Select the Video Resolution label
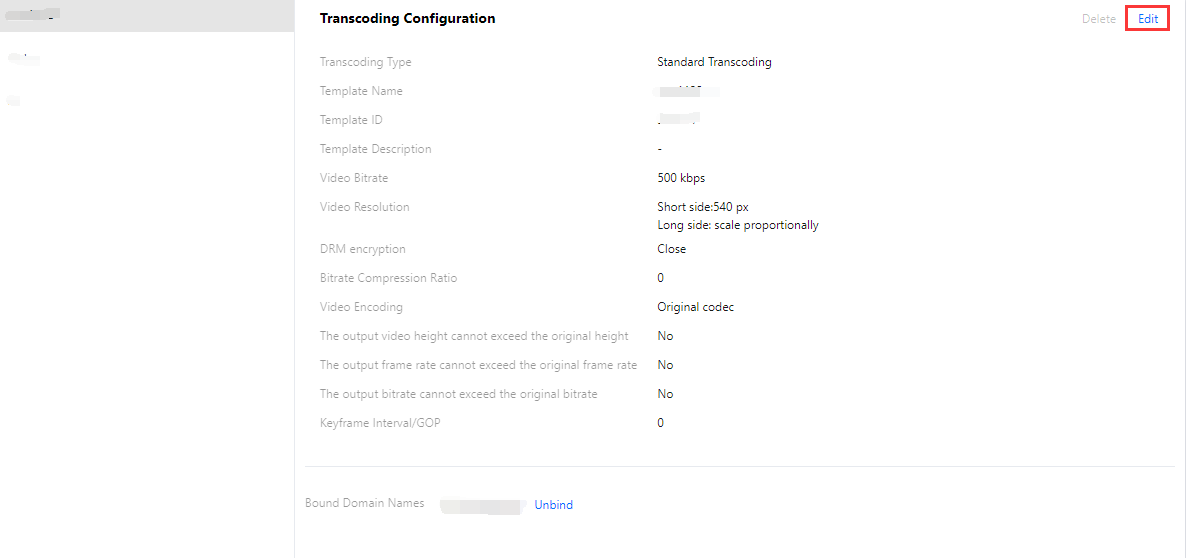 [364, 207]
